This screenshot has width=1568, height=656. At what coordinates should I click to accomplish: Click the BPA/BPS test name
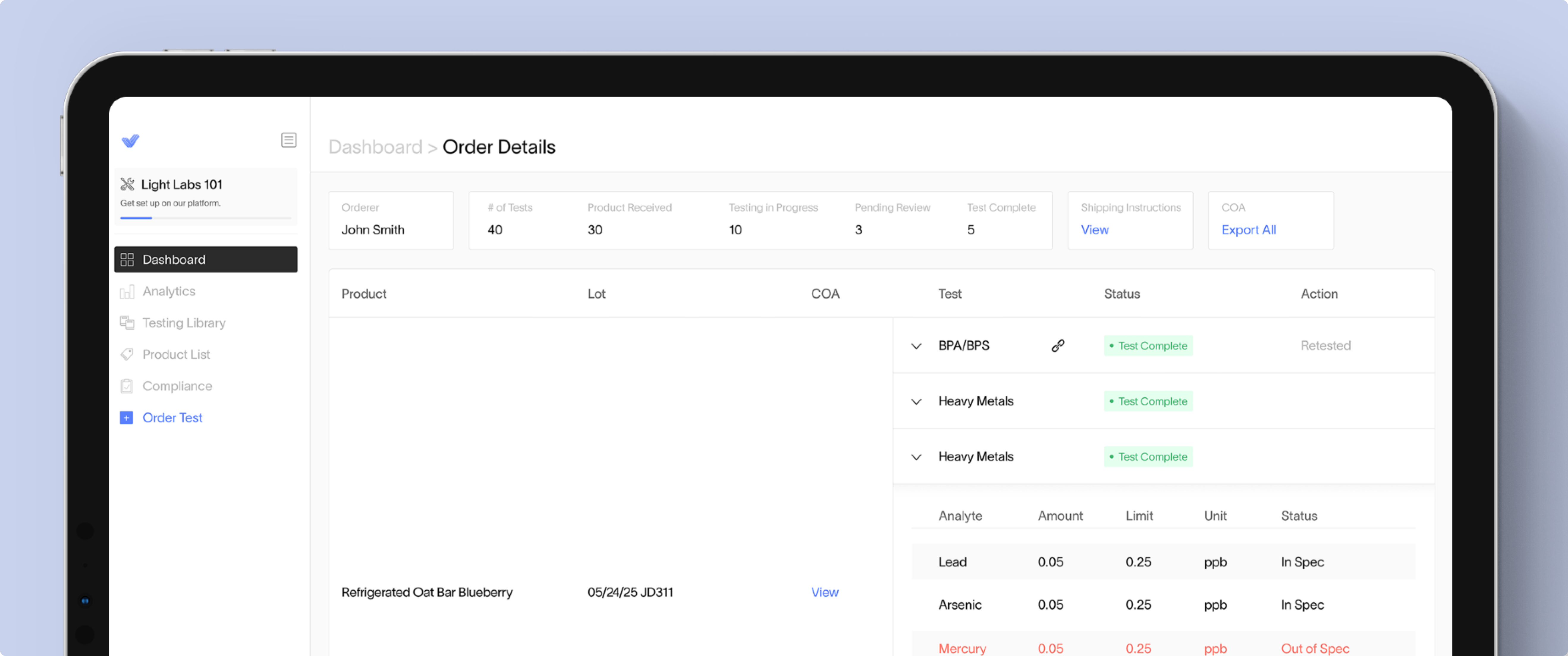(964, 346)
